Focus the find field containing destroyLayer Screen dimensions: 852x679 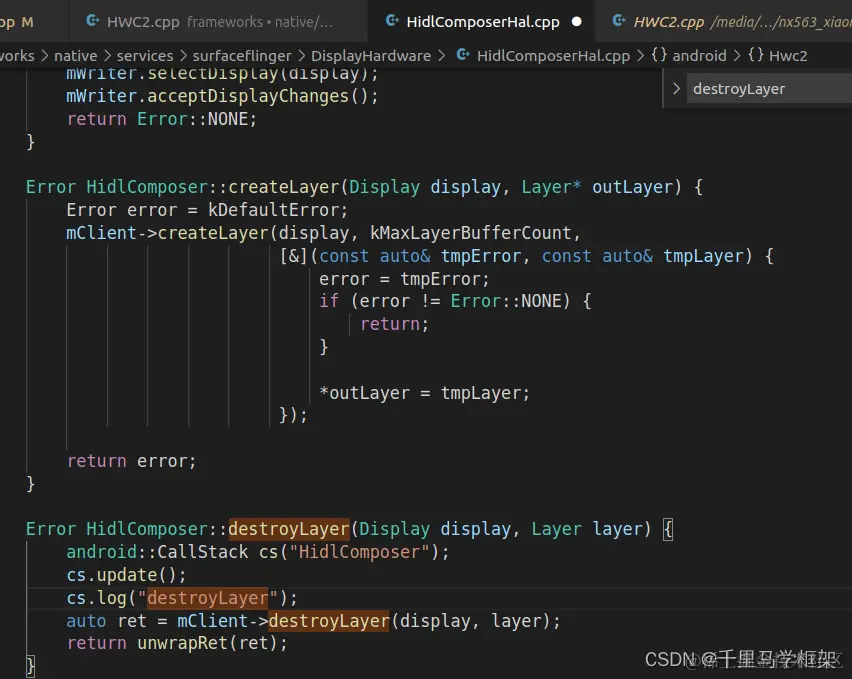point(769,89)
